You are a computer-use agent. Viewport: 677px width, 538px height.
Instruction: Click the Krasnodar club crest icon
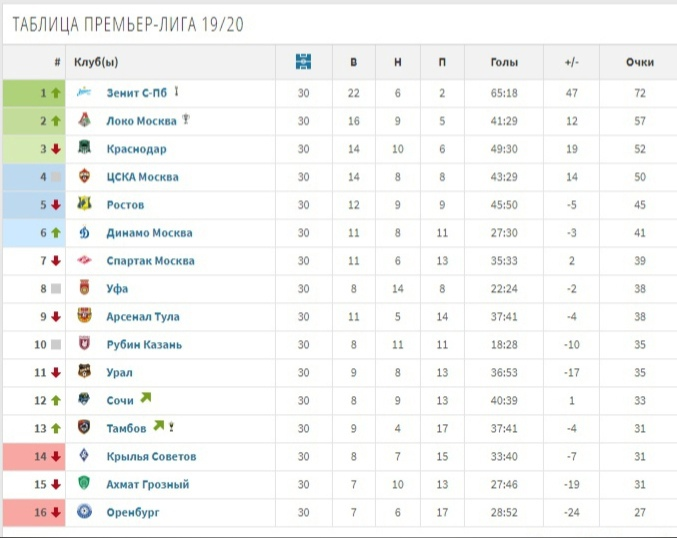[x=84, y=147]
